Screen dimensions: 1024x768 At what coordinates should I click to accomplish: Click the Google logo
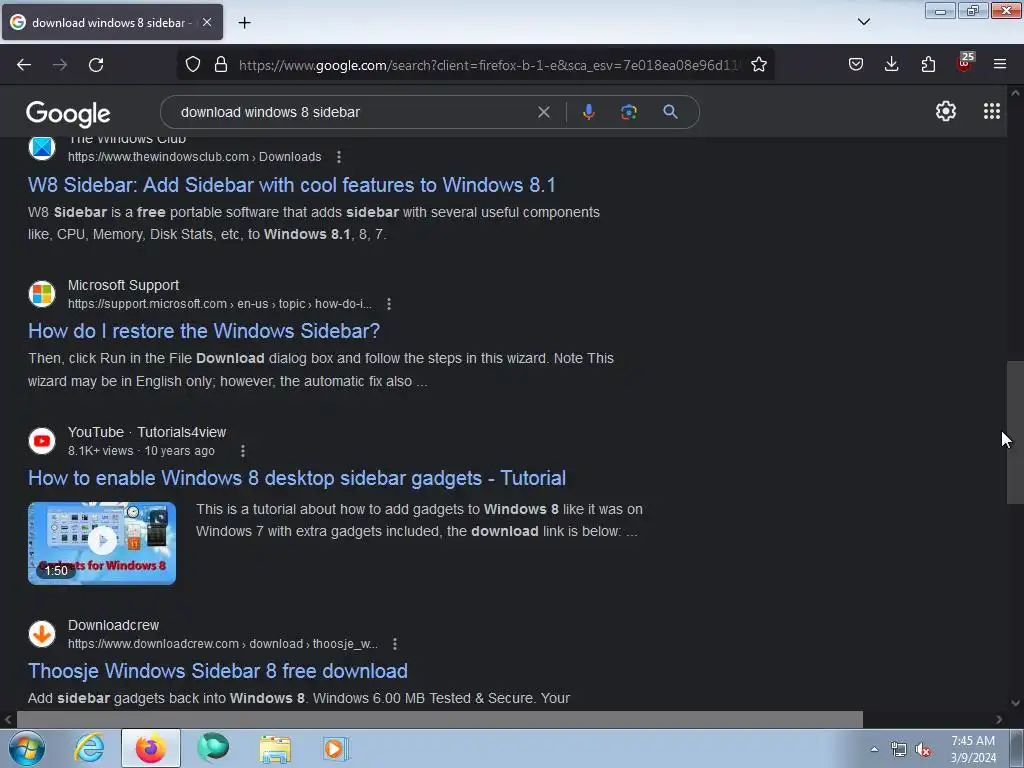pyautogui.click(x=68, y=114)
